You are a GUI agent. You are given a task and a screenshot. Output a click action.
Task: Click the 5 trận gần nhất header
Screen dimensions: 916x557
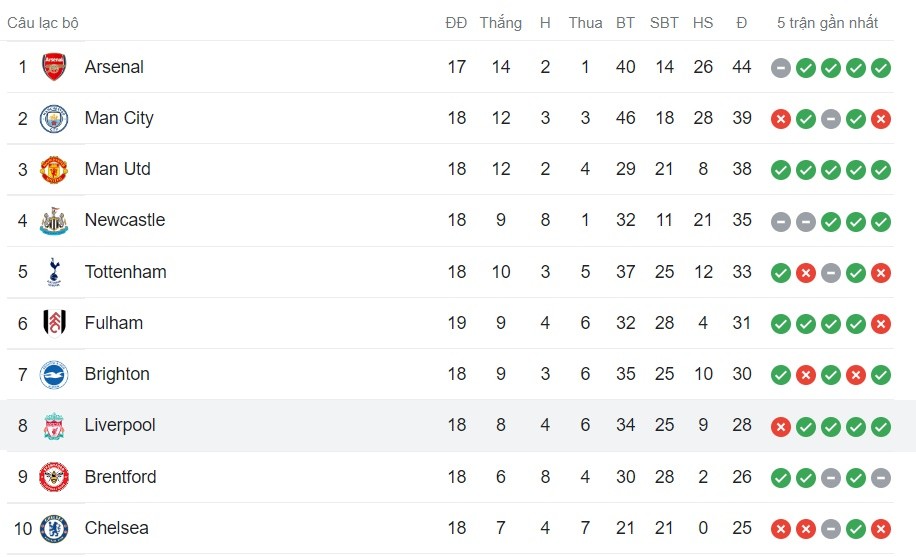827,22
